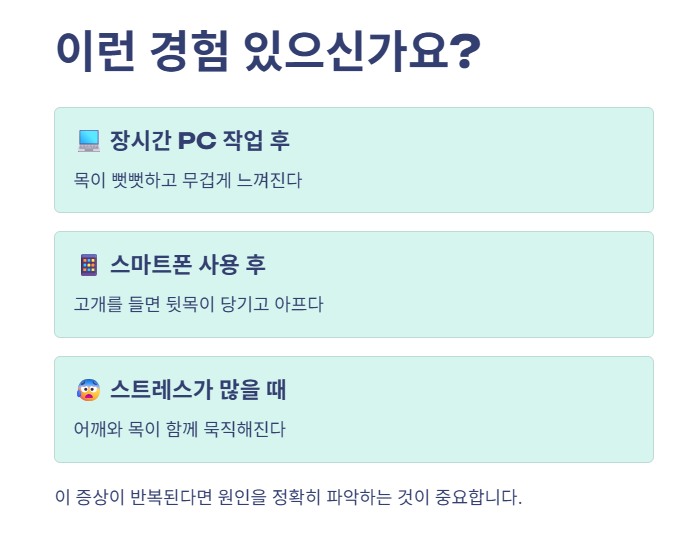This screenshot has width=697, height=549.
Task: Click the title 스마트폰 사용 후
Action: tap(188, 265)
